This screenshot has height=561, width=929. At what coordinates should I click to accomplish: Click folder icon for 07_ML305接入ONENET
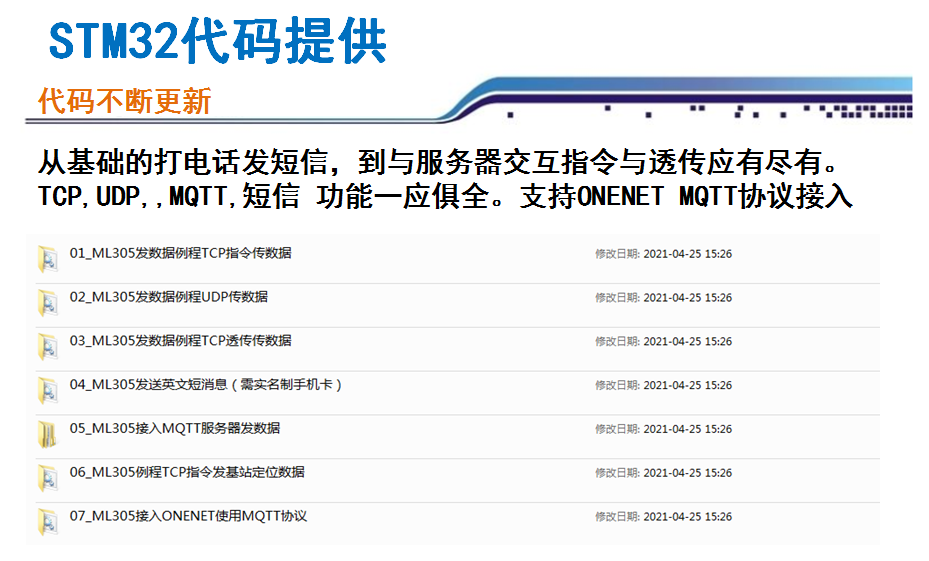click(47, 522)
